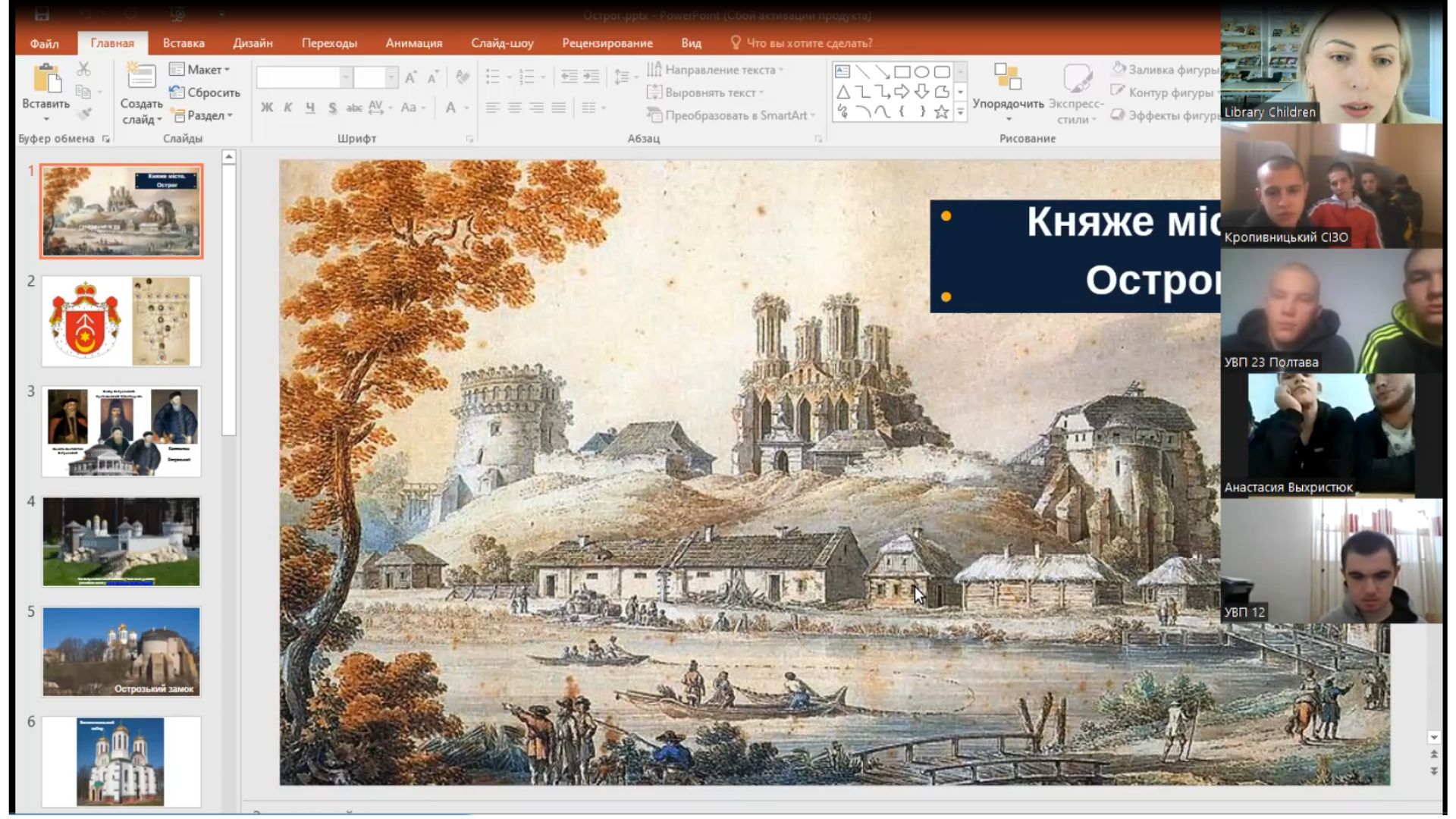Click Shape fill (Заливка фигуры) button
This screenshot has width=1456, height=819.
[1165, 70]
